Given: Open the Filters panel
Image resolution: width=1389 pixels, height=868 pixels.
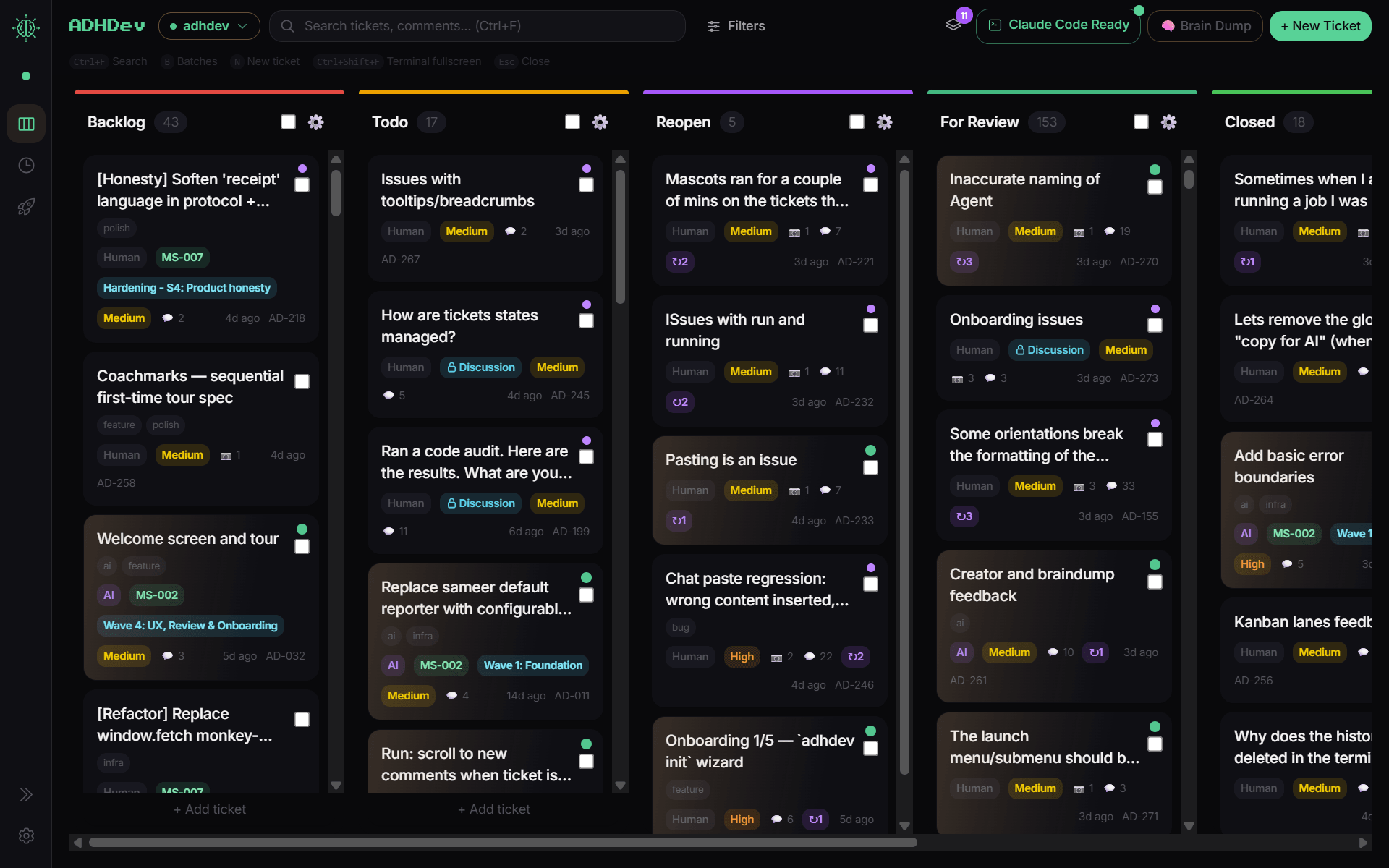Looking at the screenshot, I should (736, 26).
